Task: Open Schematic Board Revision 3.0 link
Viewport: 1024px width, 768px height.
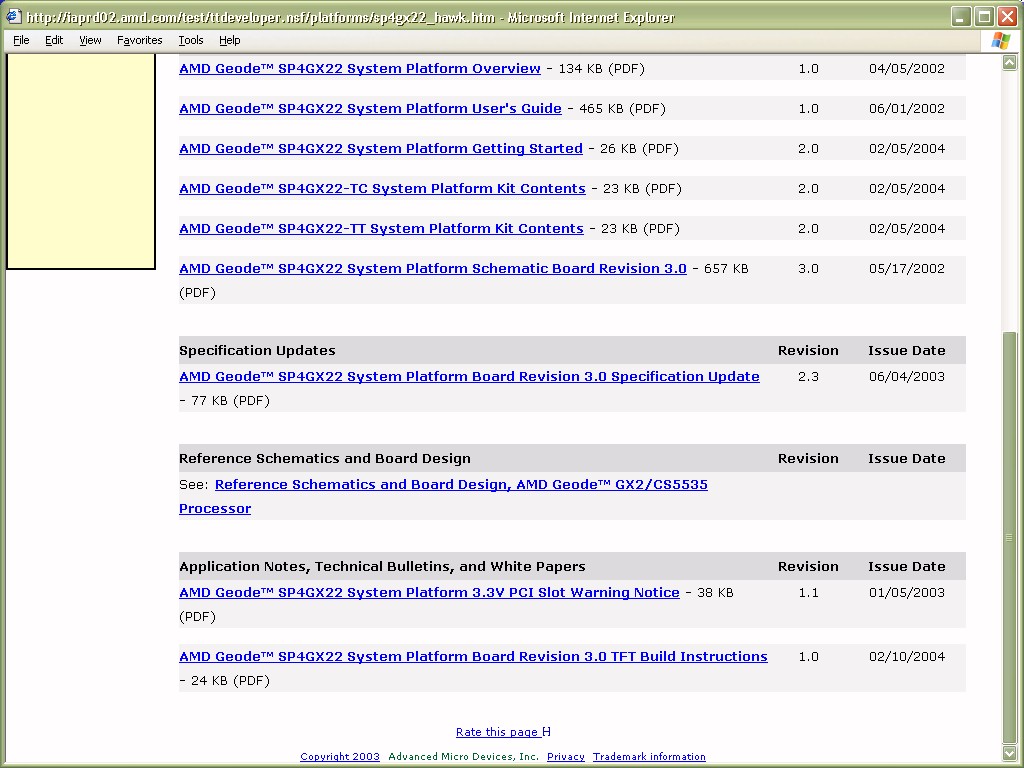Action: click(x=432, y=269)
